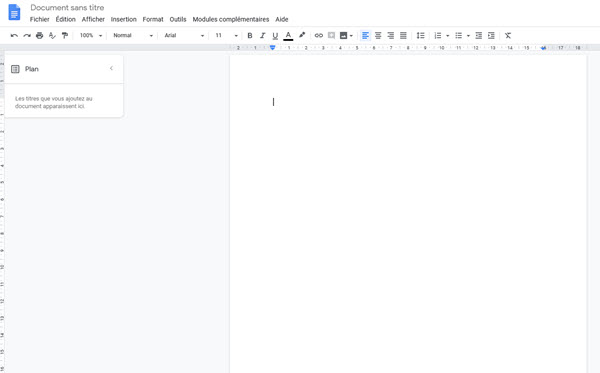This screenshot has height=373, width=600.
Task: Open the Fichier menu
Action: tap(39, 19)
